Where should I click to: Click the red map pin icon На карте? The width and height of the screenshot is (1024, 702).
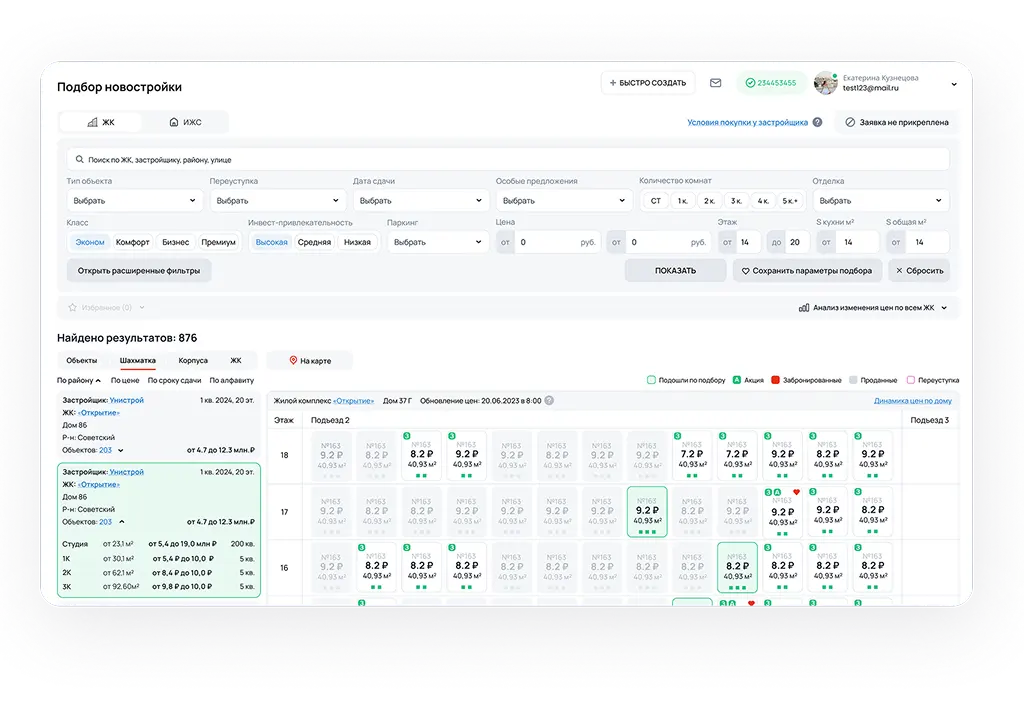[293, 360]
